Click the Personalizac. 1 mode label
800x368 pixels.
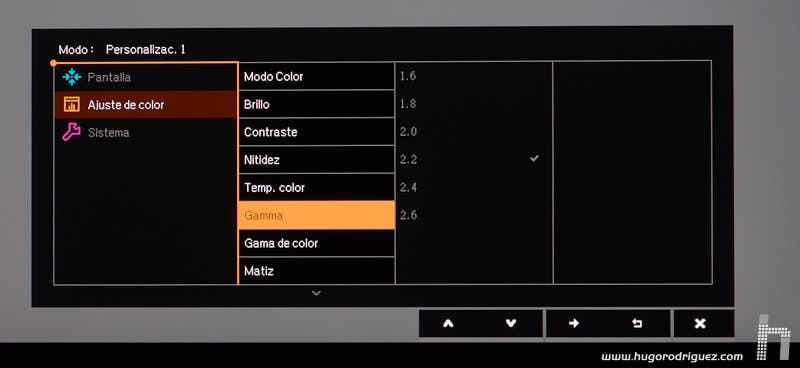[145, 50]
